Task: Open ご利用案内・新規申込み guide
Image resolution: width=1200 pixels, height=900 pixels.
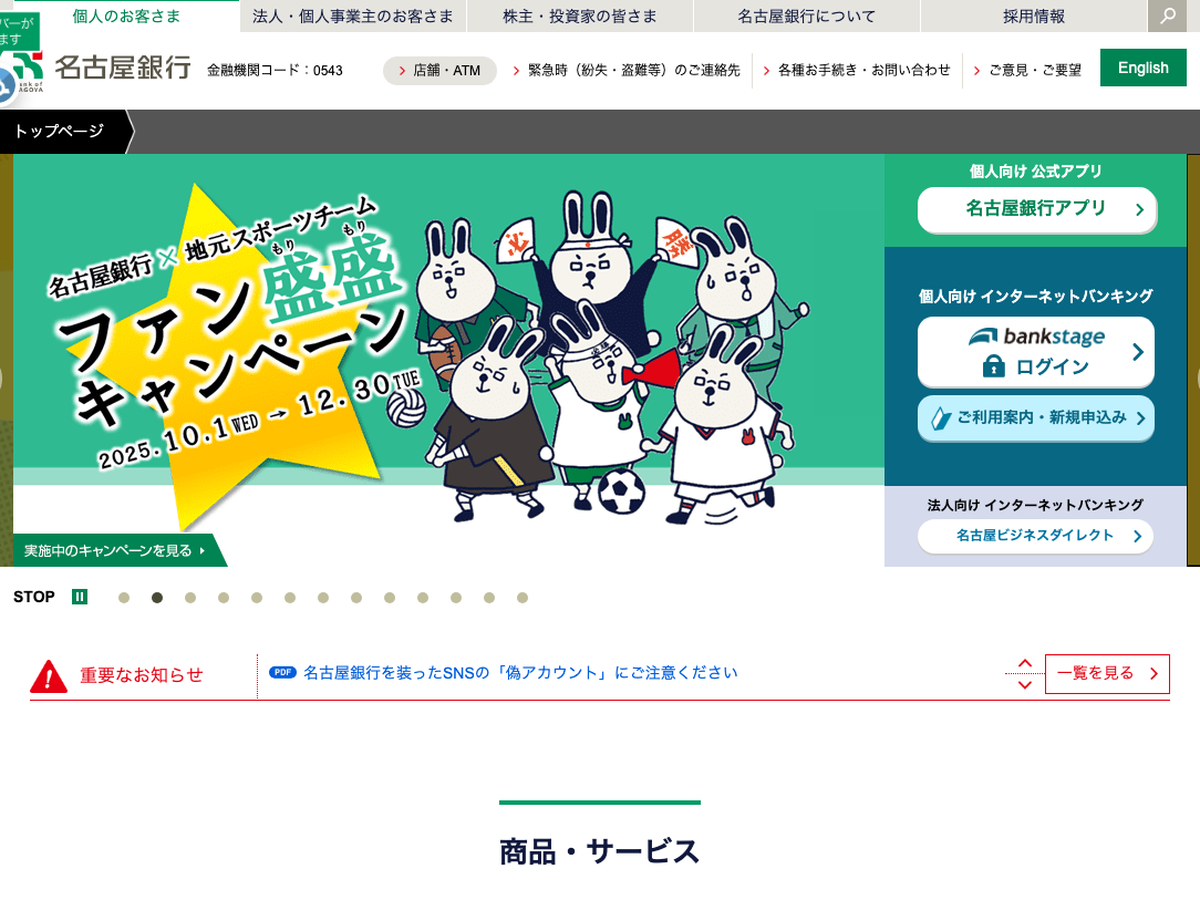Action: click(1036, 418)
